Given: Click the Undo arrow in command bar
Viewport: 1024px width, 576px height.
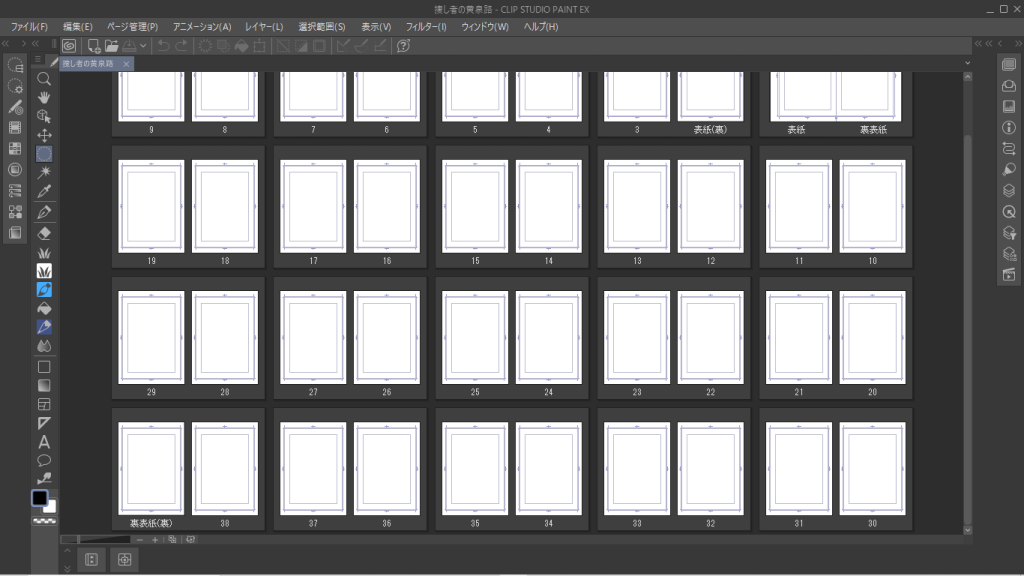Looking at the screenshot, I should click(164, 46).
